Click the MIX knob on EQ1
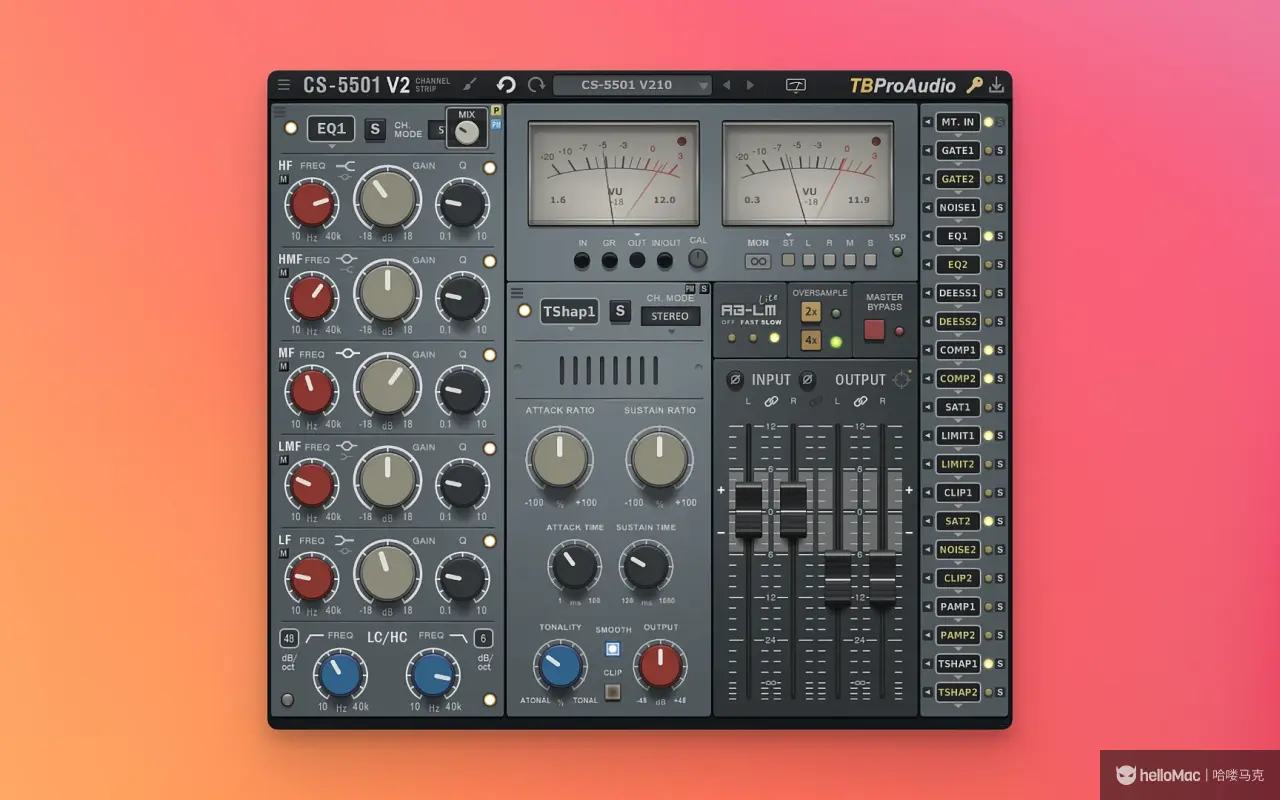Image resolution: width=1280 pixels, height=800 pixels. (x=467, y=132)
